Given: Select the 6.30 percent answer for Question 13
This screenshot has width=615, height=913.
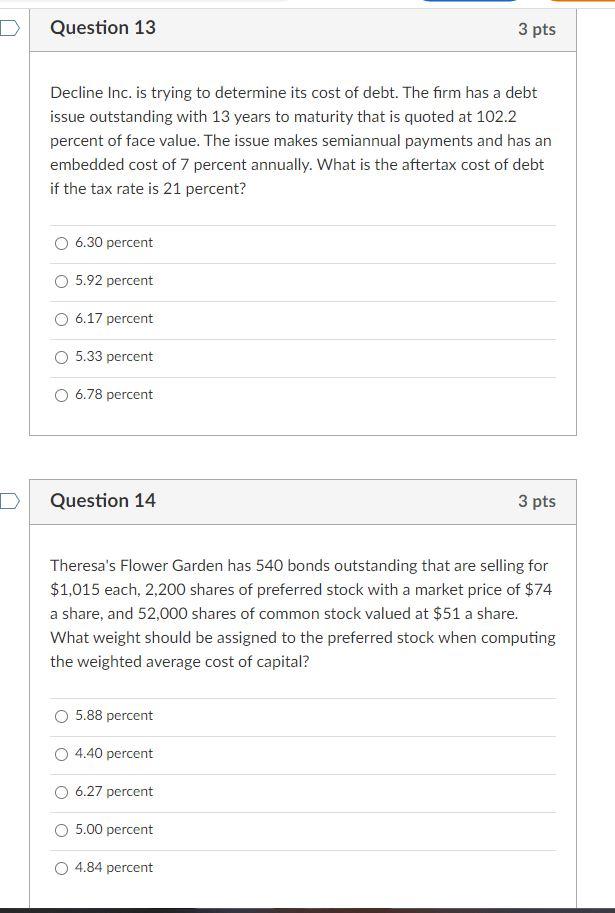Looking at the screenshot, I should (59, 242).
